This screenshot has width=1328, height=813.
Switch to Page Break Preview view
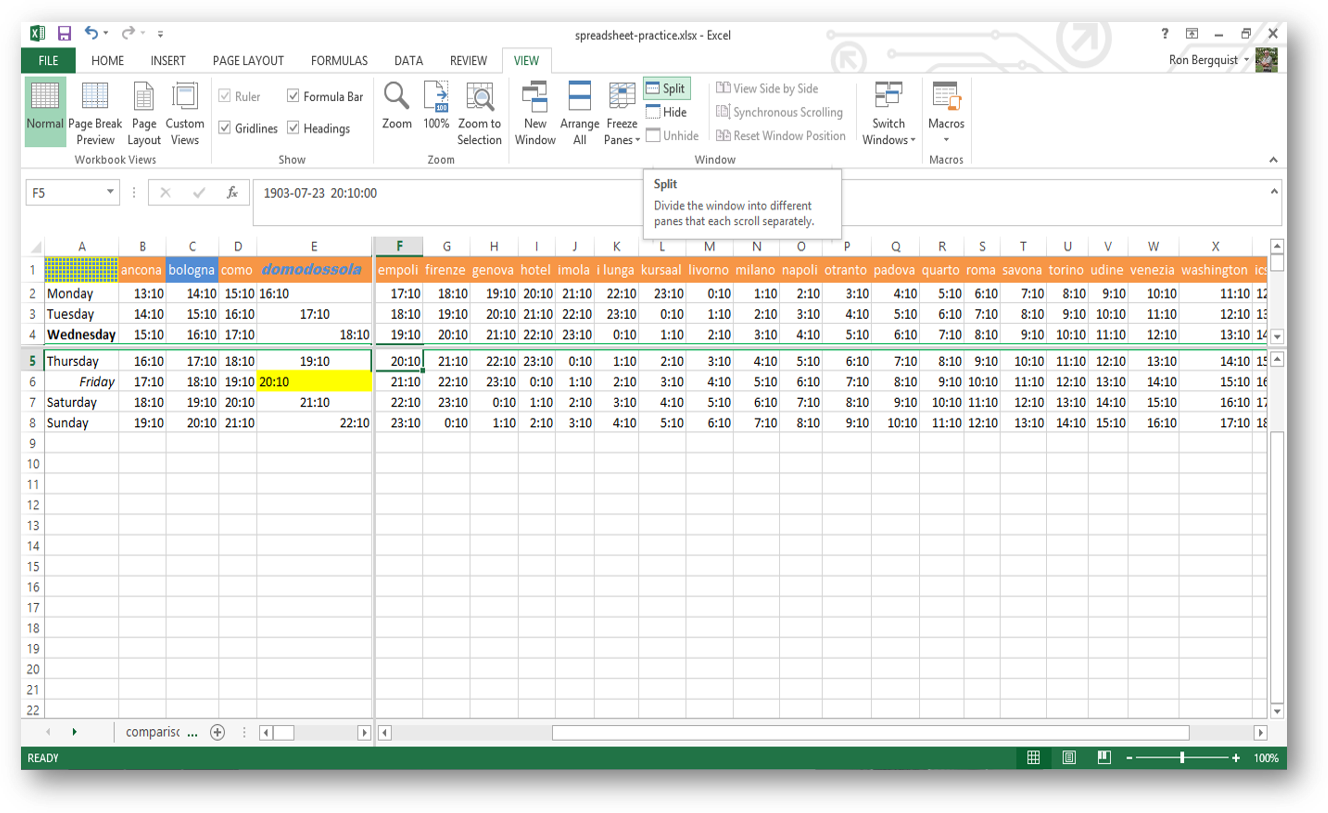pyautogui.click(x=95, y=113)
